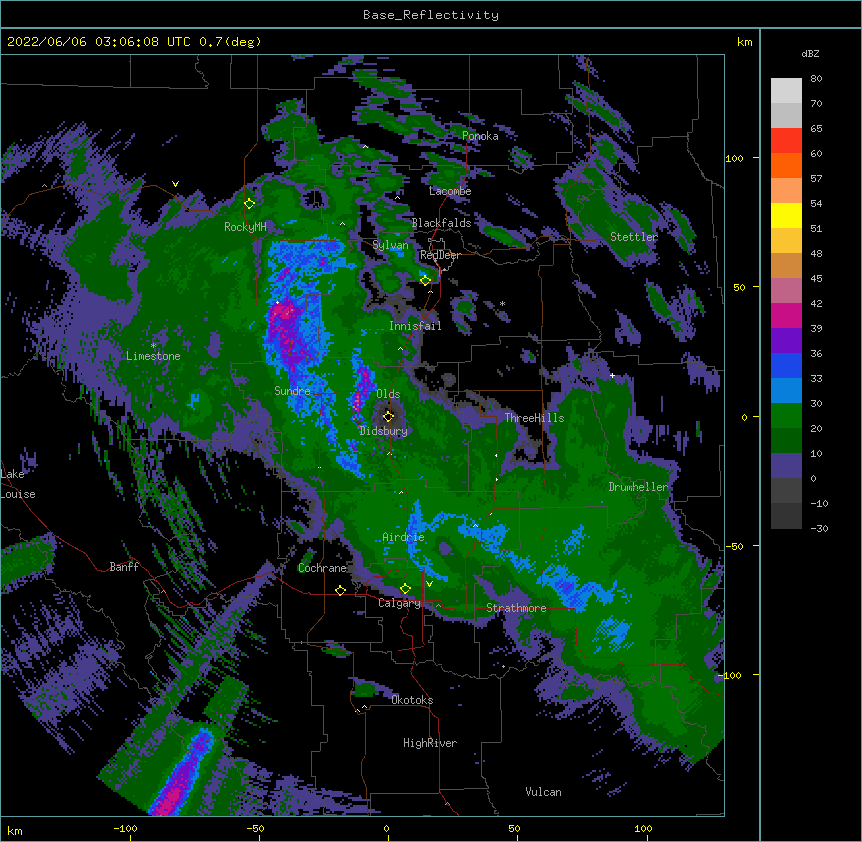The height and width of the screenshot is (842, 862).
Task: Click the Olds town label
Action: point(388,394)
